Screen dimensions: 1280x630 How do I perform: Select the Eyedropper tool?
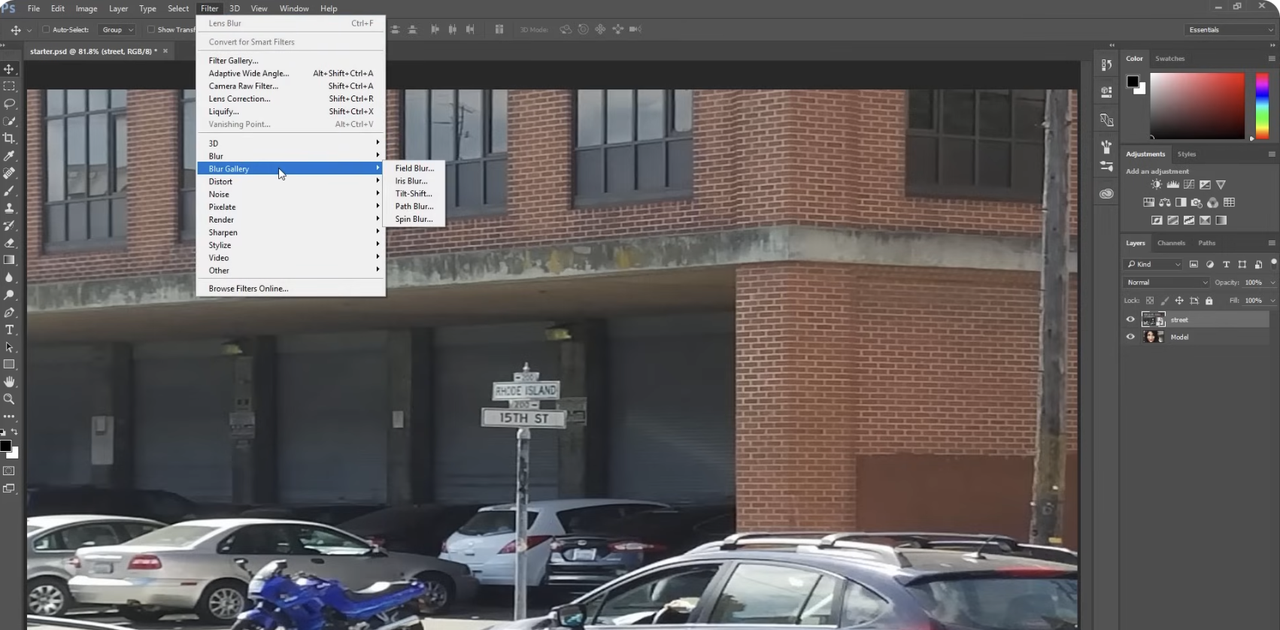point(9,156)
